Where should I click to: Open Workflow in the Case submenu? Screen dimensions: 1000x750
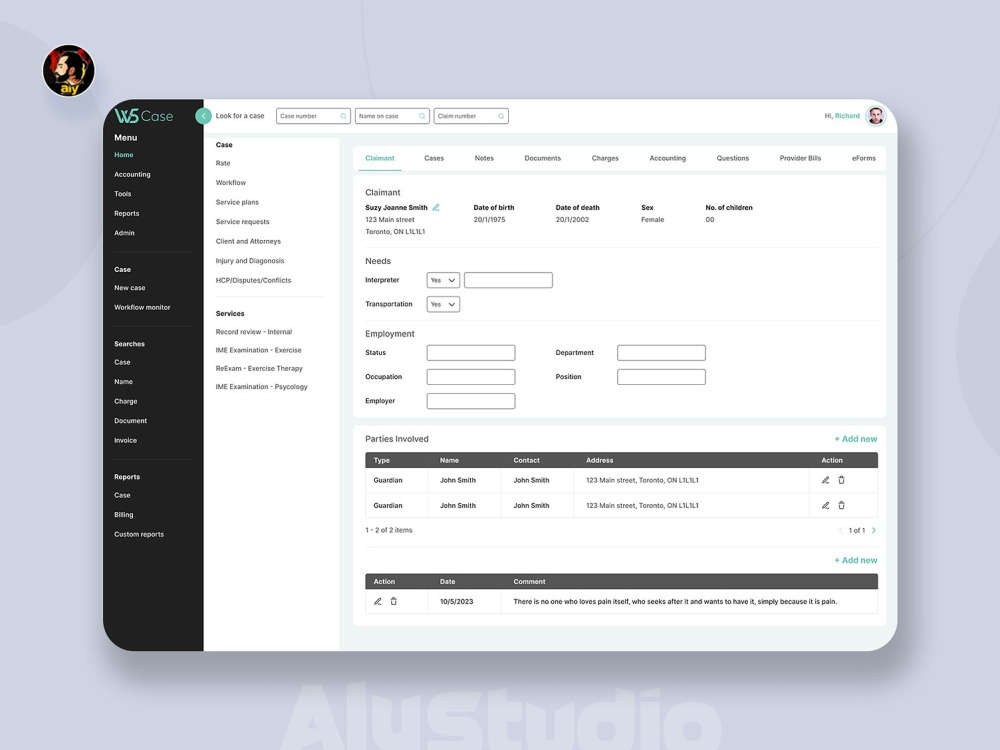click(231, 182)
